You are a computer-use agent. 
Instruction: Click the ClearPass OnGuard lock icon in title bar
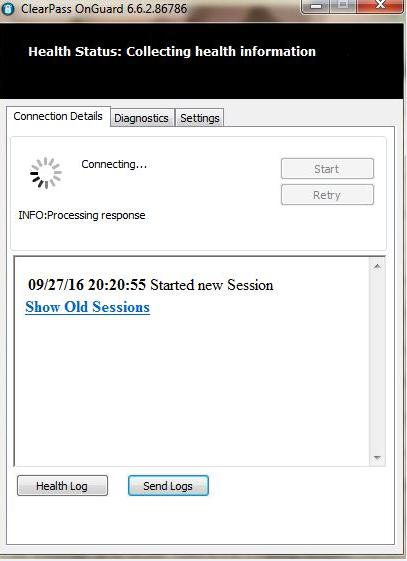(8, 9)
